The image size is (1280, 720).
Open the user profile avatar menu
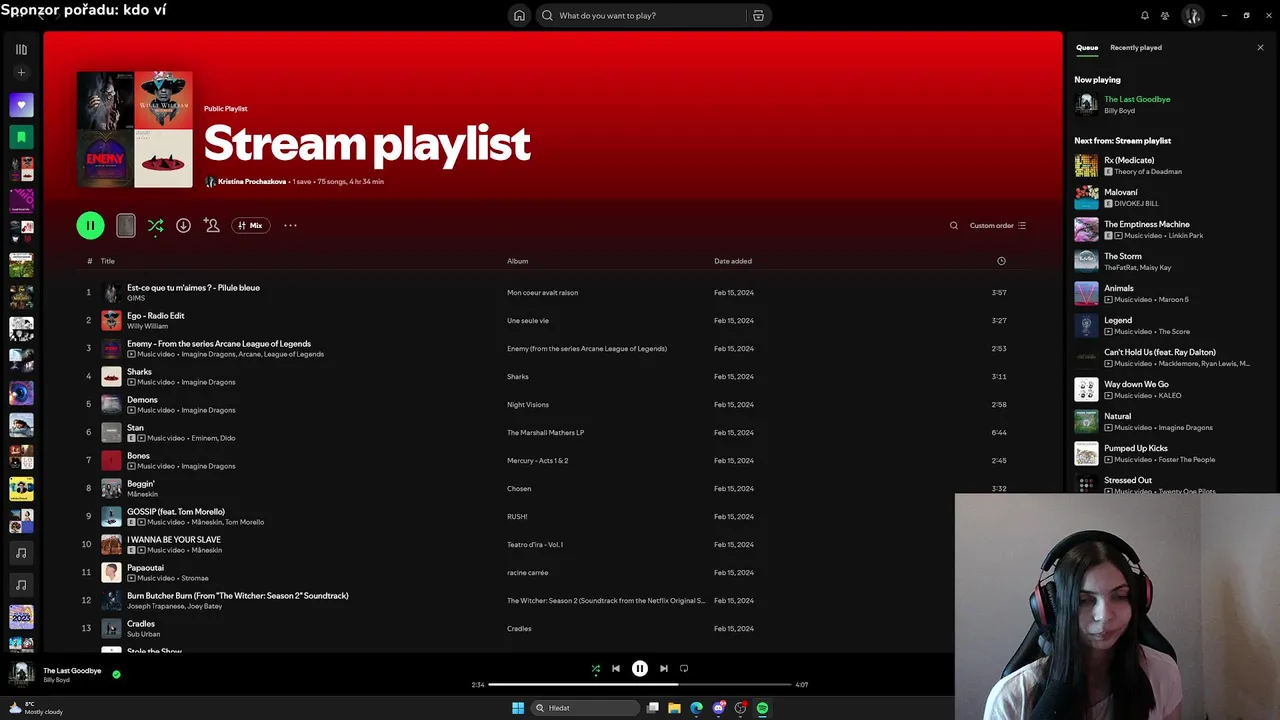[x=1192, y=15]
